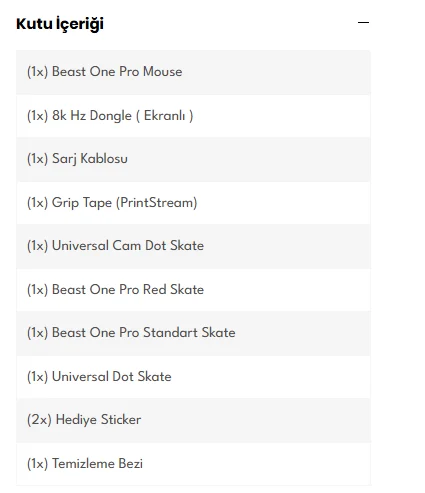Collapse the section with the minus icon
The width and height of the screenshot is (425, 493).
click(363, 23)
